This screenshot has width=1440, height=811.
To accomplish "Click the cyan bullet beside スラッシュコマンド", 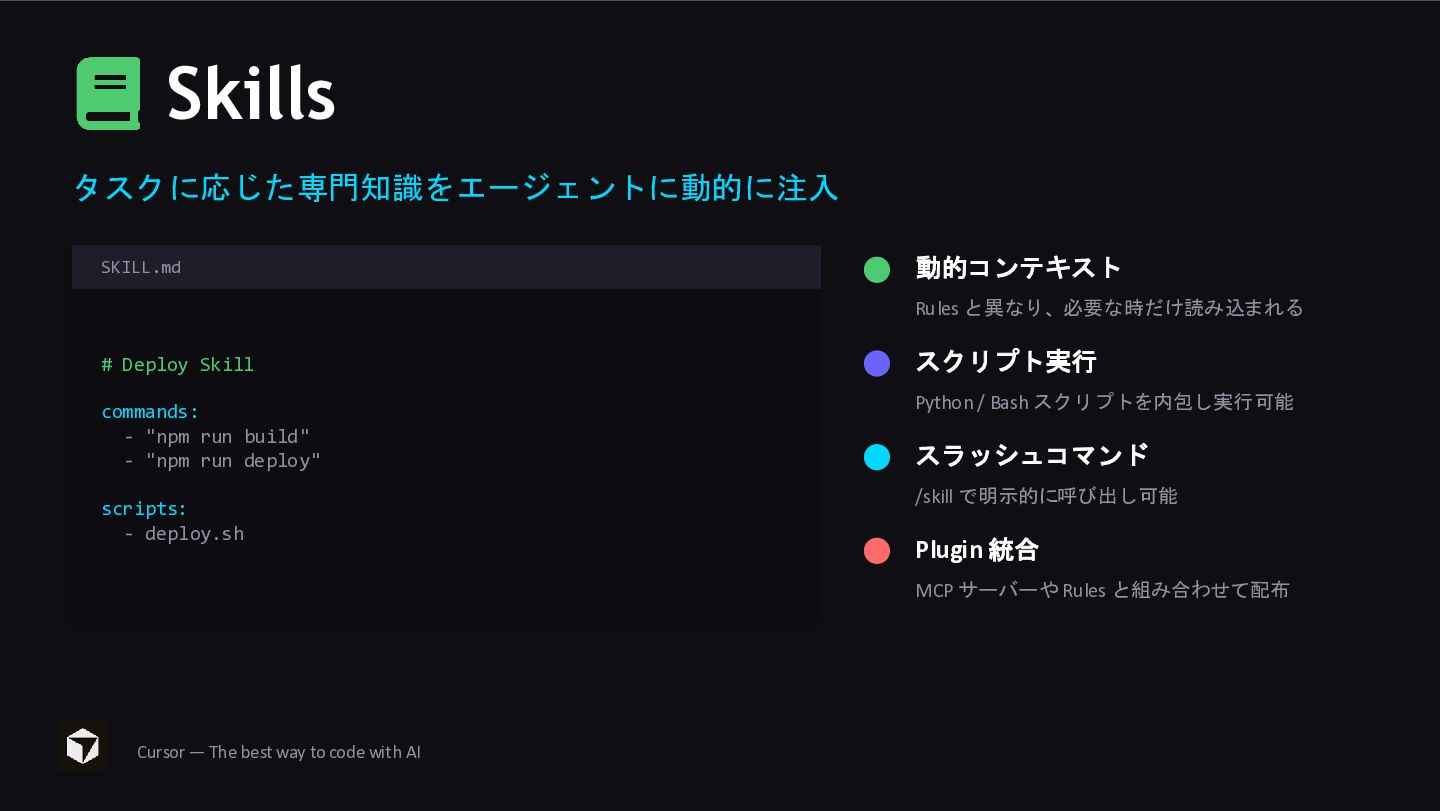I will [x=877, y=458].
